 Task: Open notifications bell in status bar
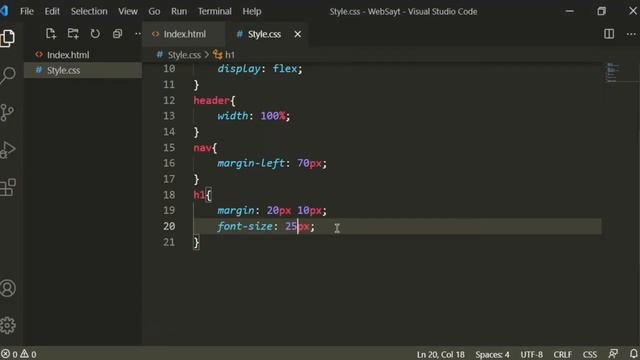click(633, 354)
